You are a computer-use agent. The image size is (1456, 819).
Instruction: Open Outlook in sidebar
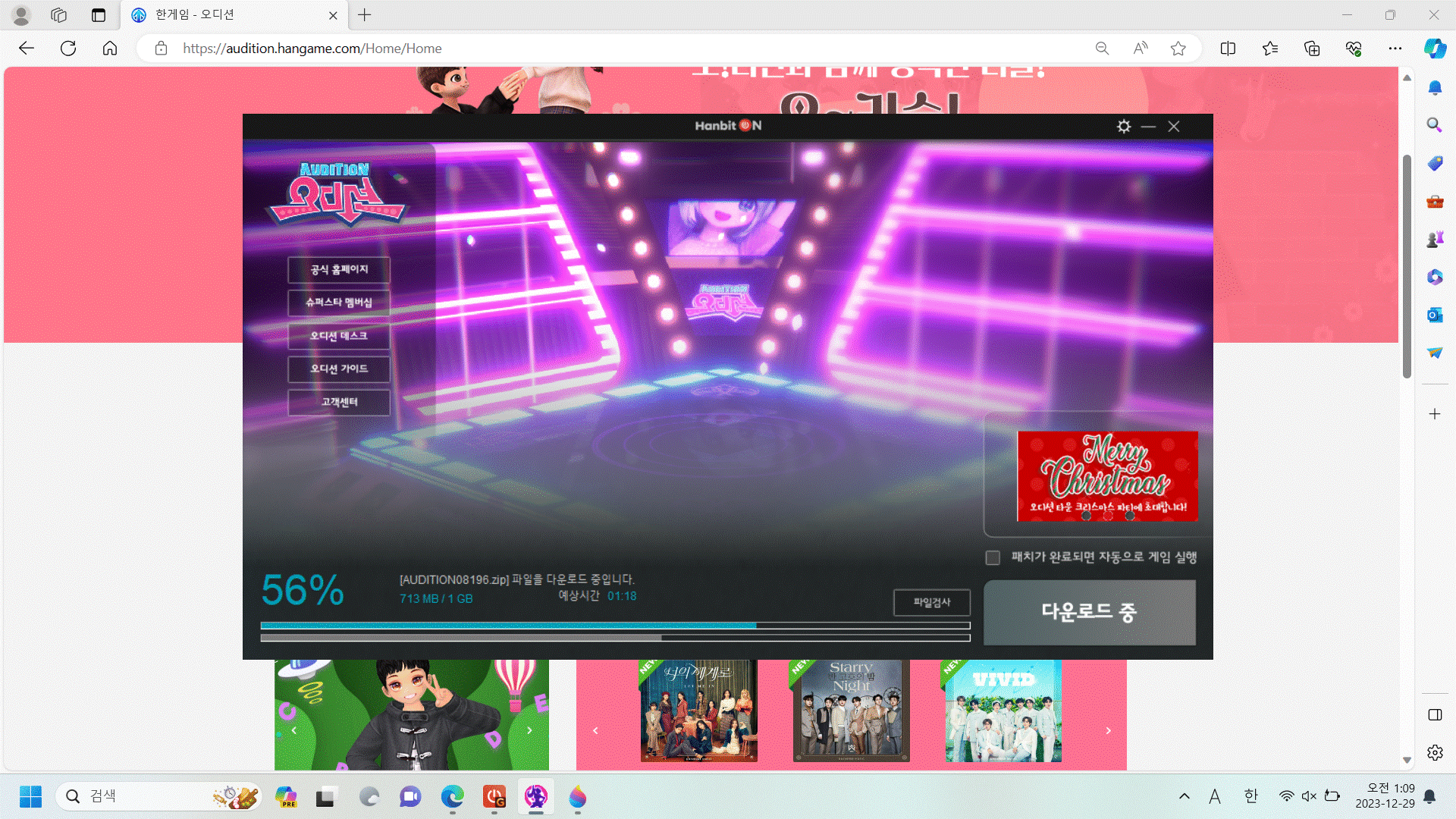[x=1435, y=315]
